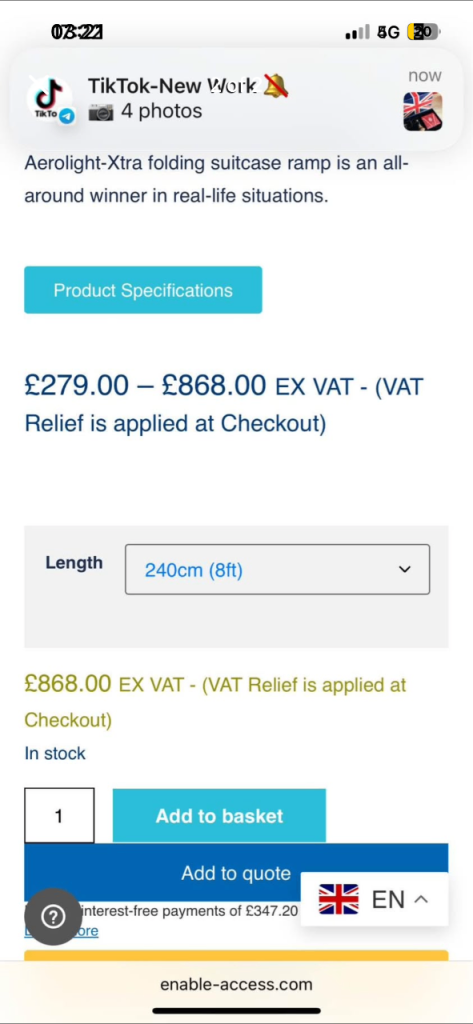Open the Length dropdown showing 240cm (8ft)

point(278,569)
